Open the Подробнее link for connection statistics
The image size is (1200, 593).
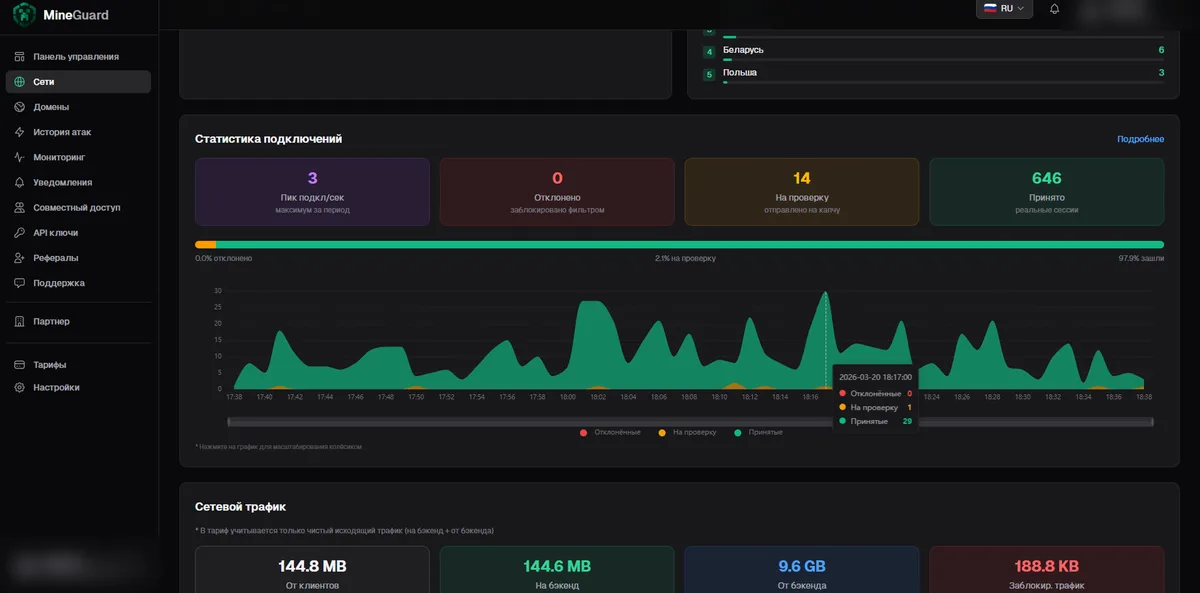tap(1140, 139)
